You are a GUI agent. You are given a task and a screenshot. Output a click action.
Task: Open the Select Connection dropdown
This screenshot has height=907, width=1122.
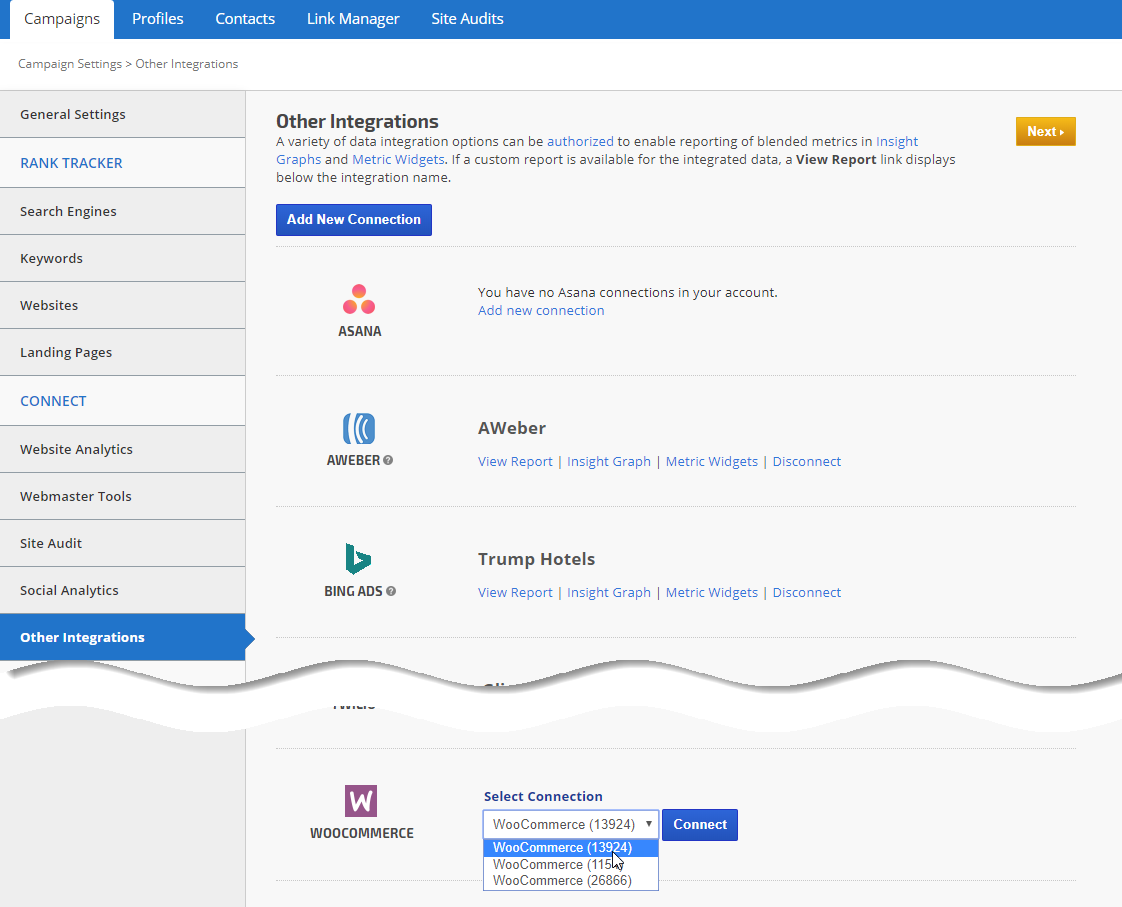coord(571,825)
